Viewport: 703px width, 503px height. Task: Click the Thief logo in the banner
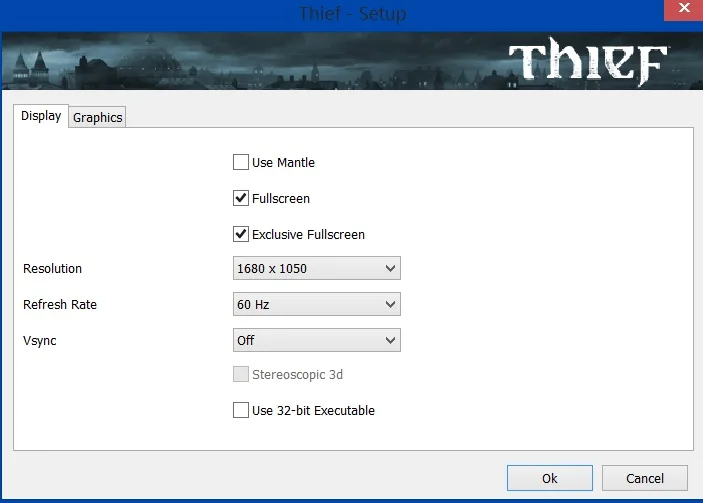tap(587, 61)
